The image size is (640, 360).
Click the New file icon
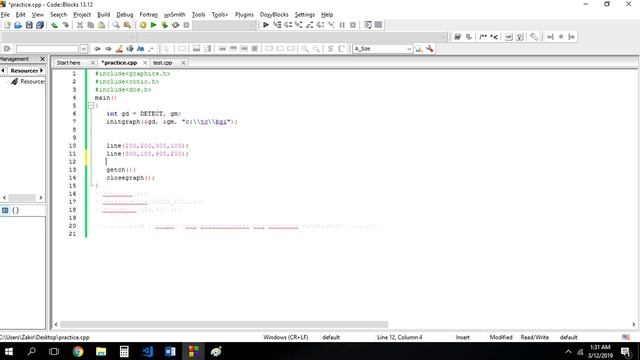[7, 25]
